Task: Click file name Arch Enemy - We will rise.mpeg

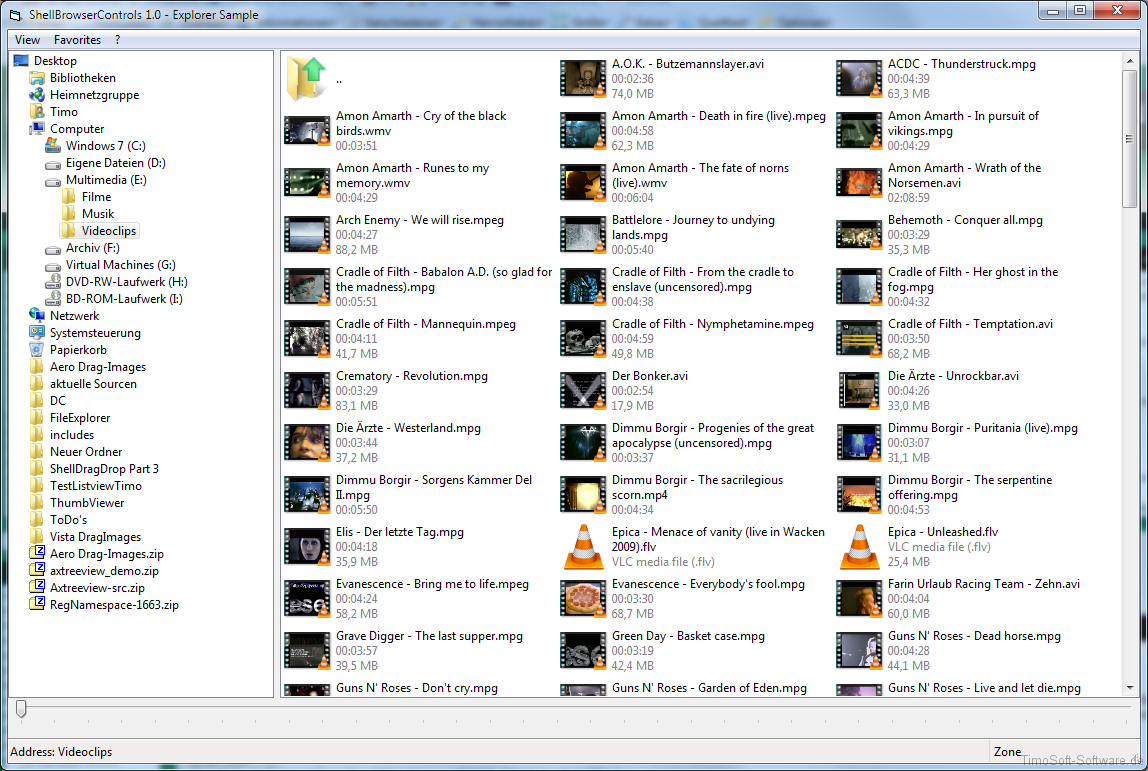Action: 420,220
